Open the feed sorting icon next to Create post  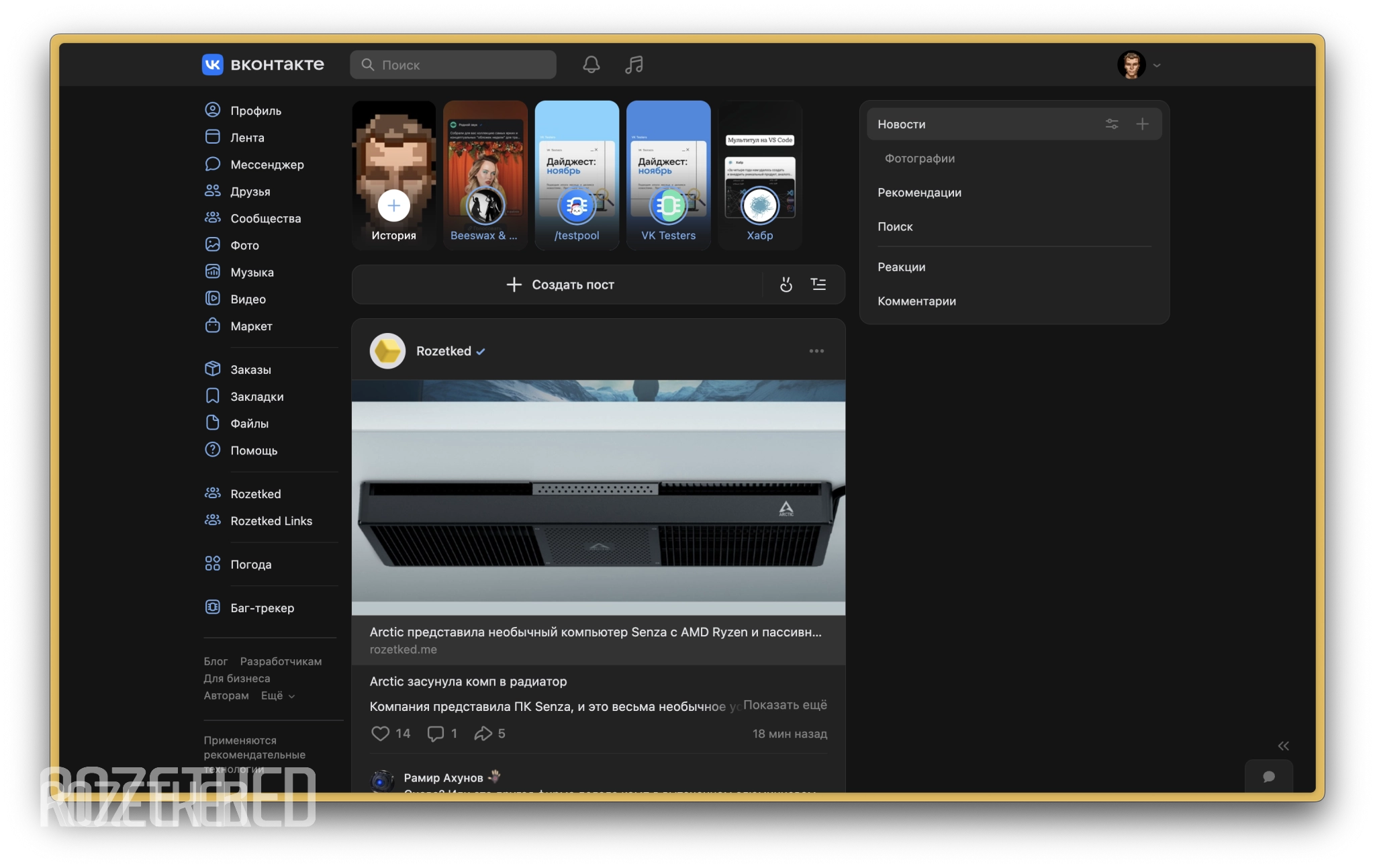click(x=818, y=285)
